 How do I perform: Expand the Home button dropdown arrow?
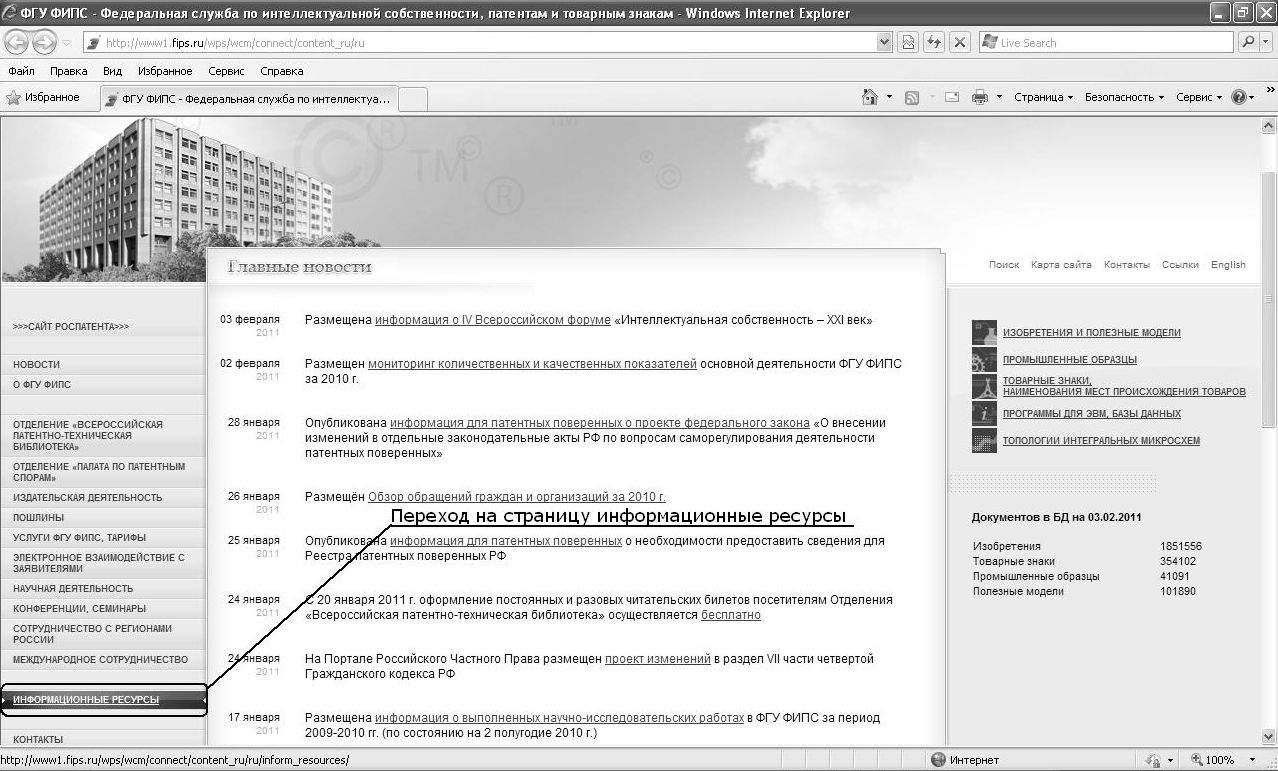tap(889, 97)
